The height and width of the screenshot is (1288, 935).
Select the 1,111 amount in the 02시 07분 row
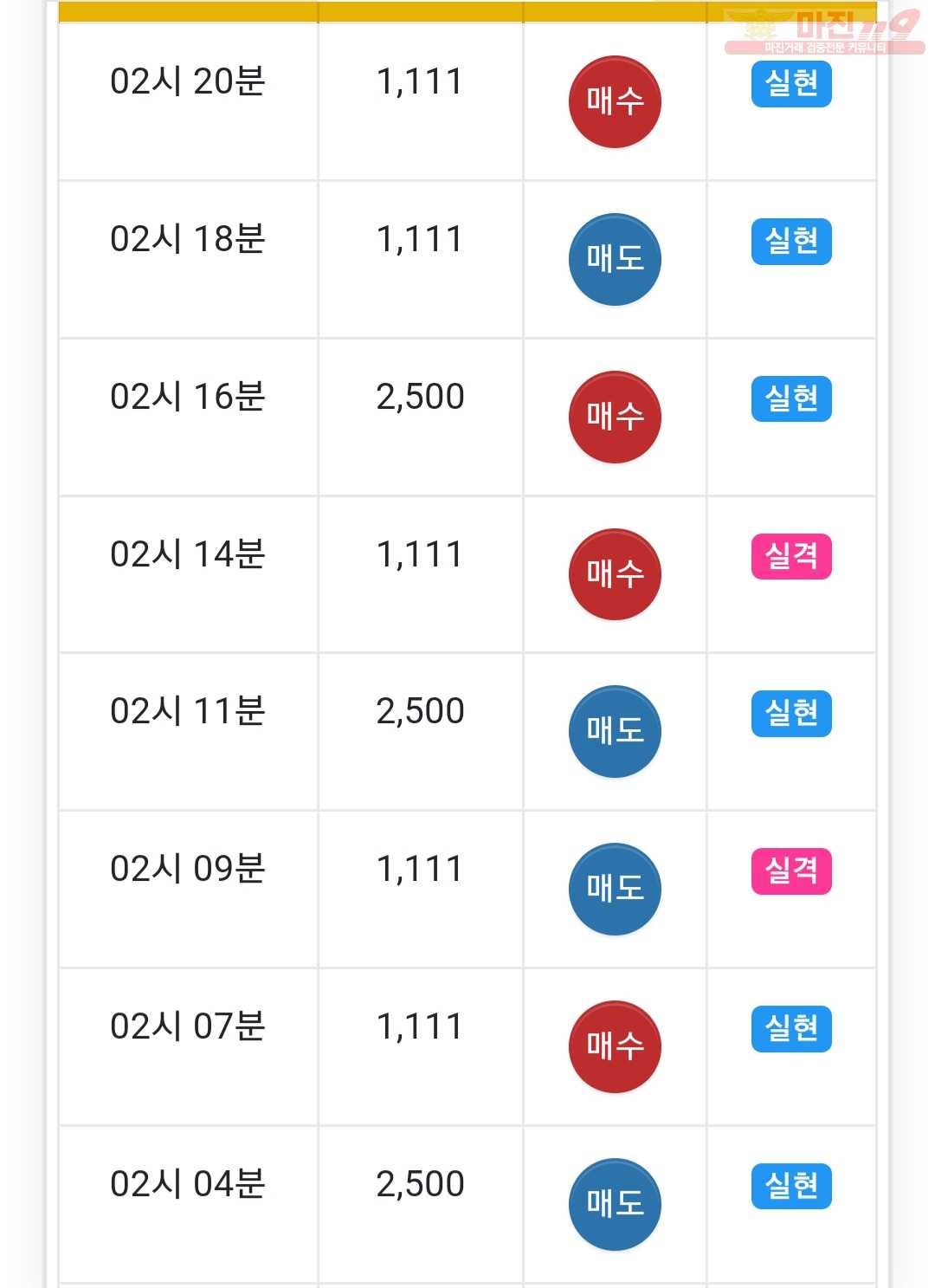click(420, 1026)
